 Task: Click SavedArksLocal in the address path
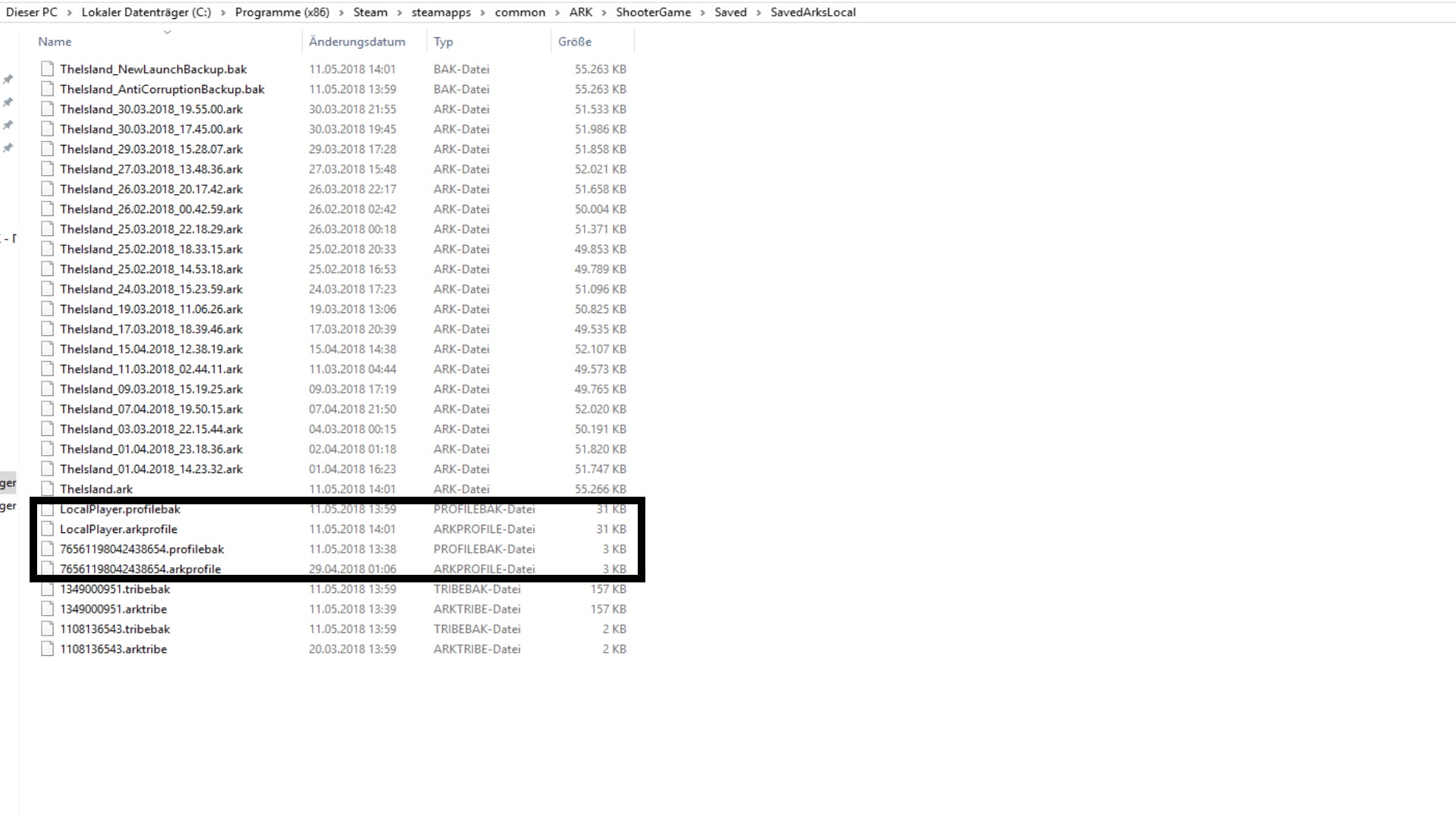pos(813,12)
